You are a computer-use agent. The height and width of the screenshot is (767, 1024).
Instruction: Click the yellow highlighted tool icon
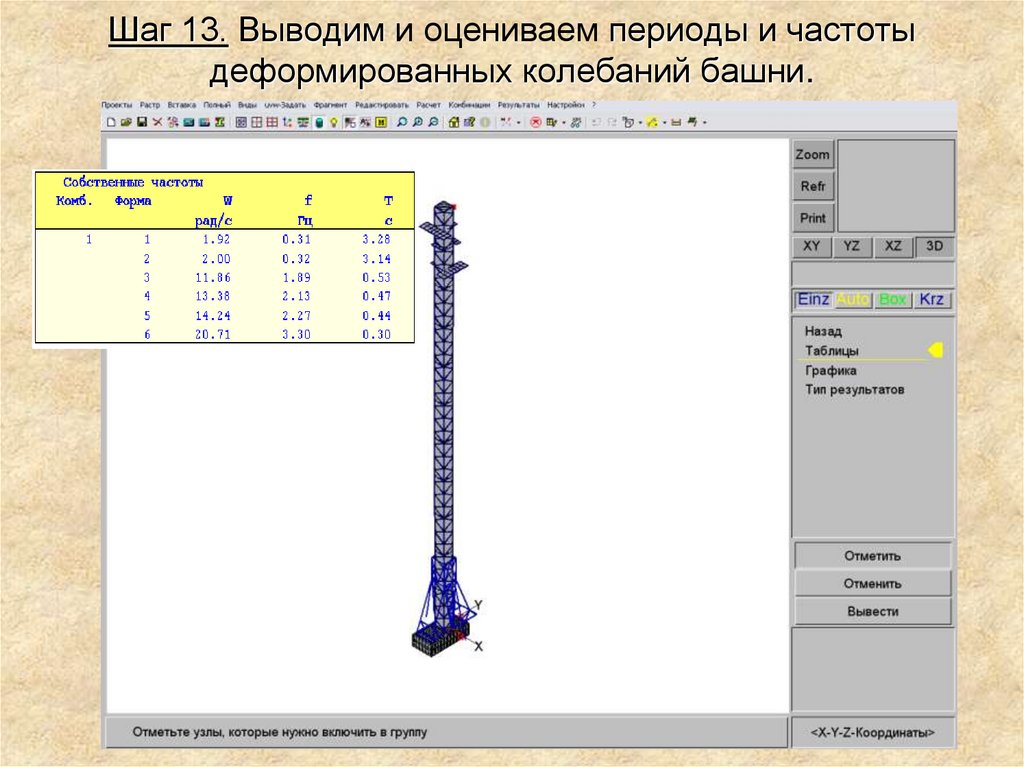(x=652, y=122)
